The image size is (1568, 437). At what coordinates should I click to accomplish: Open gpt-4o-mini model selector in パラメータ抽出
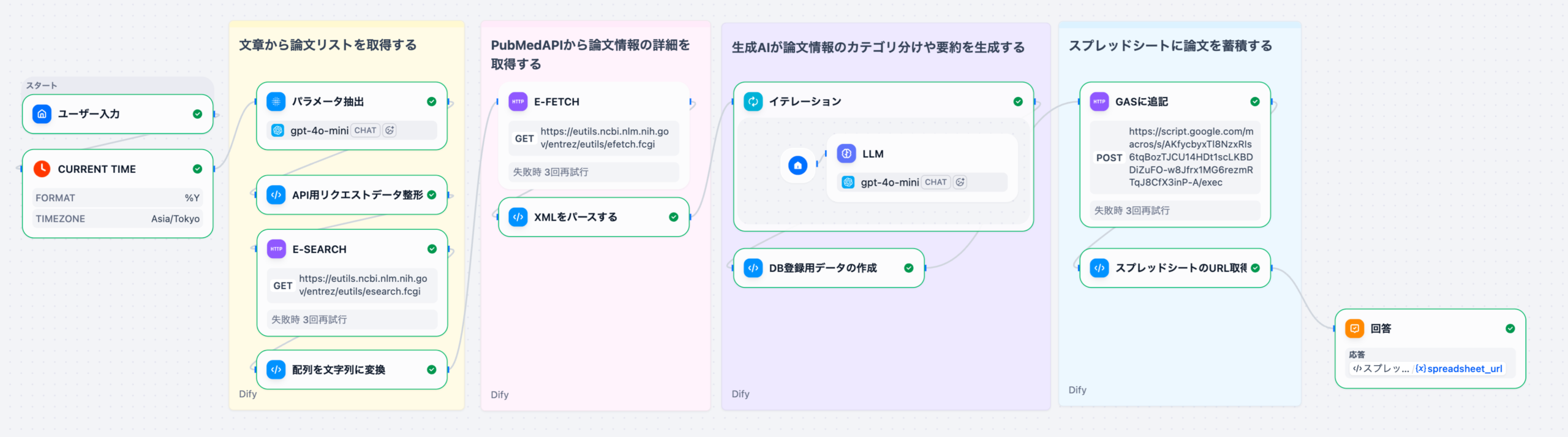point(318,131)
